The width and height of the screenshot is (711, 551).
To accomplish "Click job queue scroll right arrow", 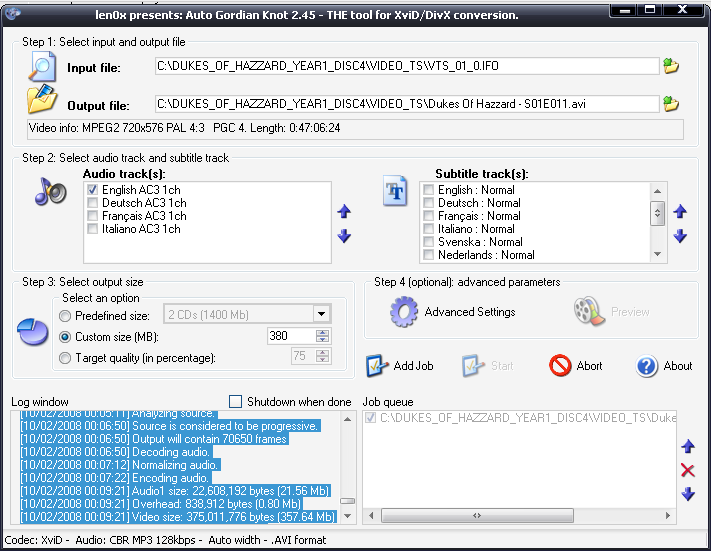I will pos(667,516).
